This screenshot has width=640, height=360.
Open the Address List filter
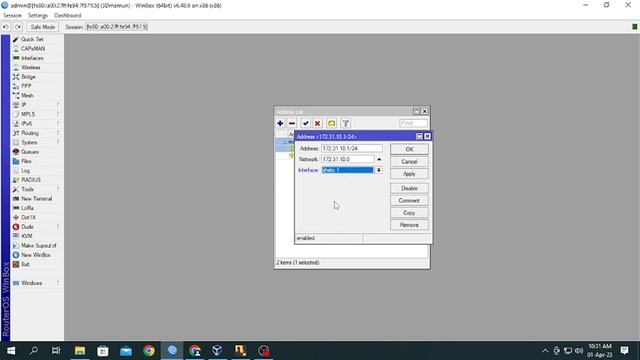pos(345,123)
